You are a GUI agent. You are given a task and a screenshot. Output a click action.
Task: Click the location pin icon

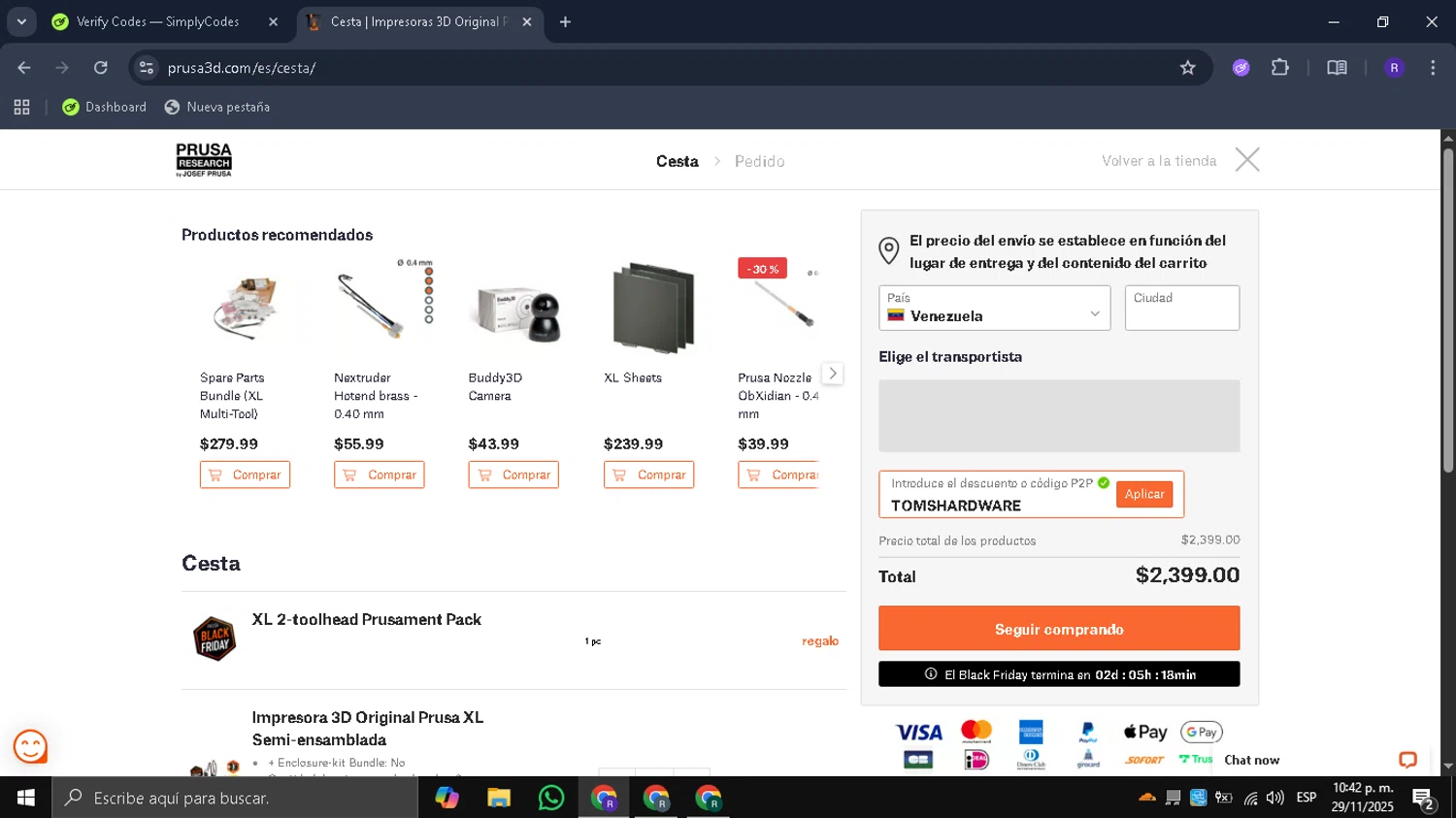(888, 251)
